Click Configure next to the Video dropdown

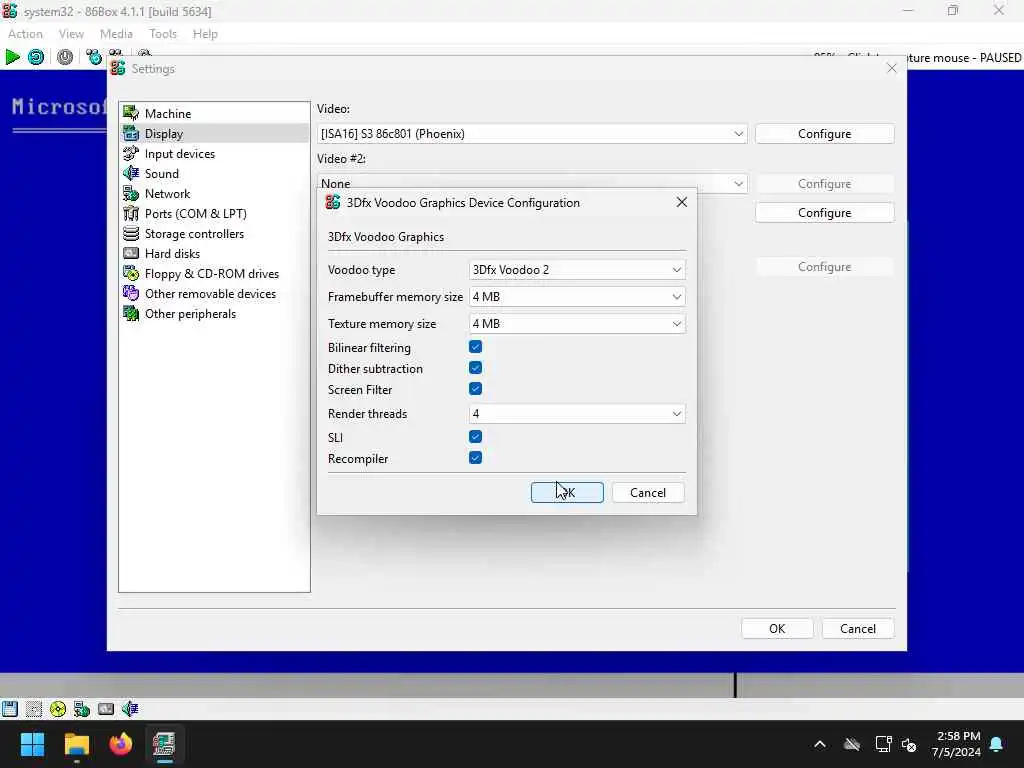tap(824, 133)
